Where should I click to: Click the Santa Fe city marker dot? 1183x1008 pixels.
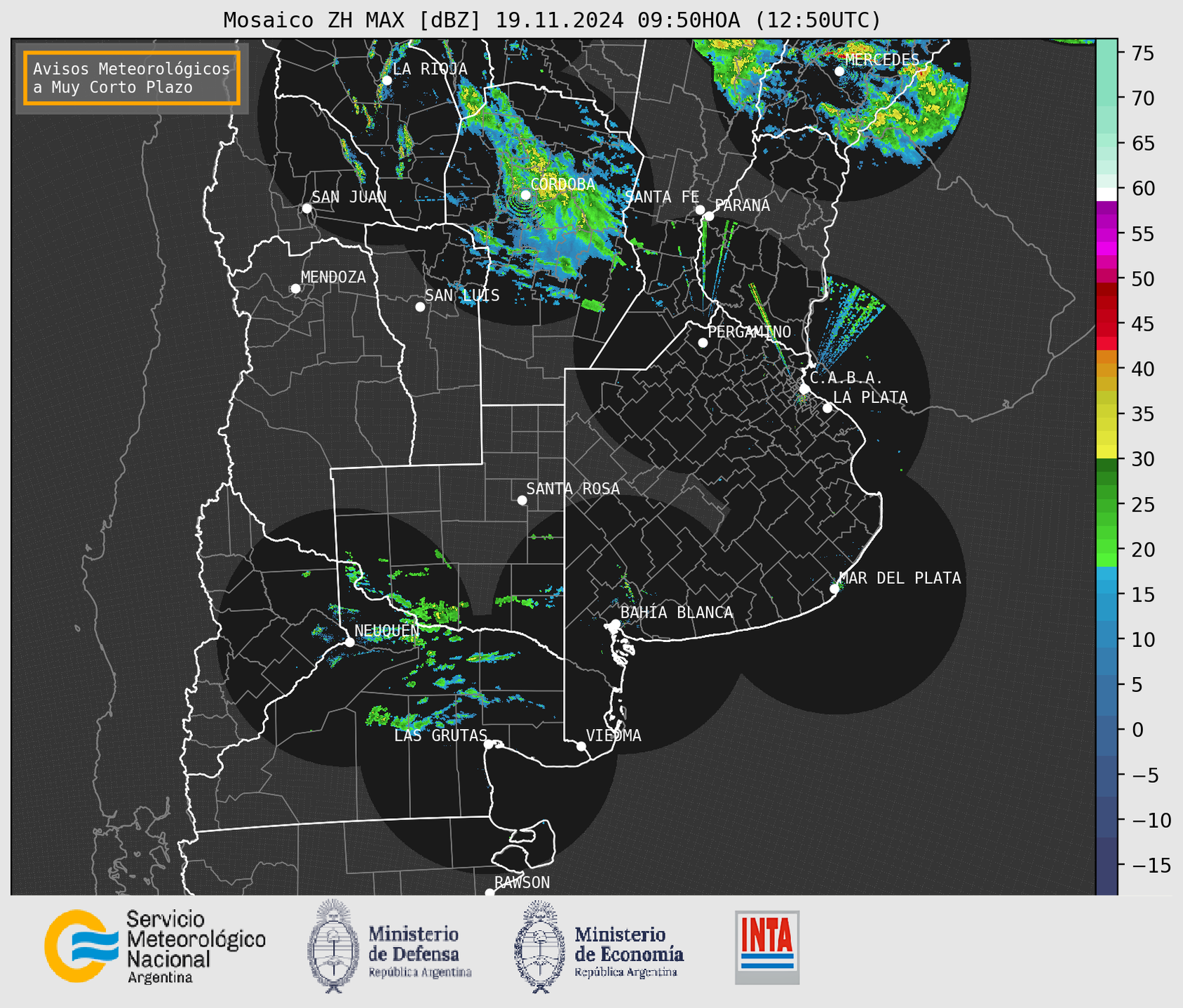[700, 210]
